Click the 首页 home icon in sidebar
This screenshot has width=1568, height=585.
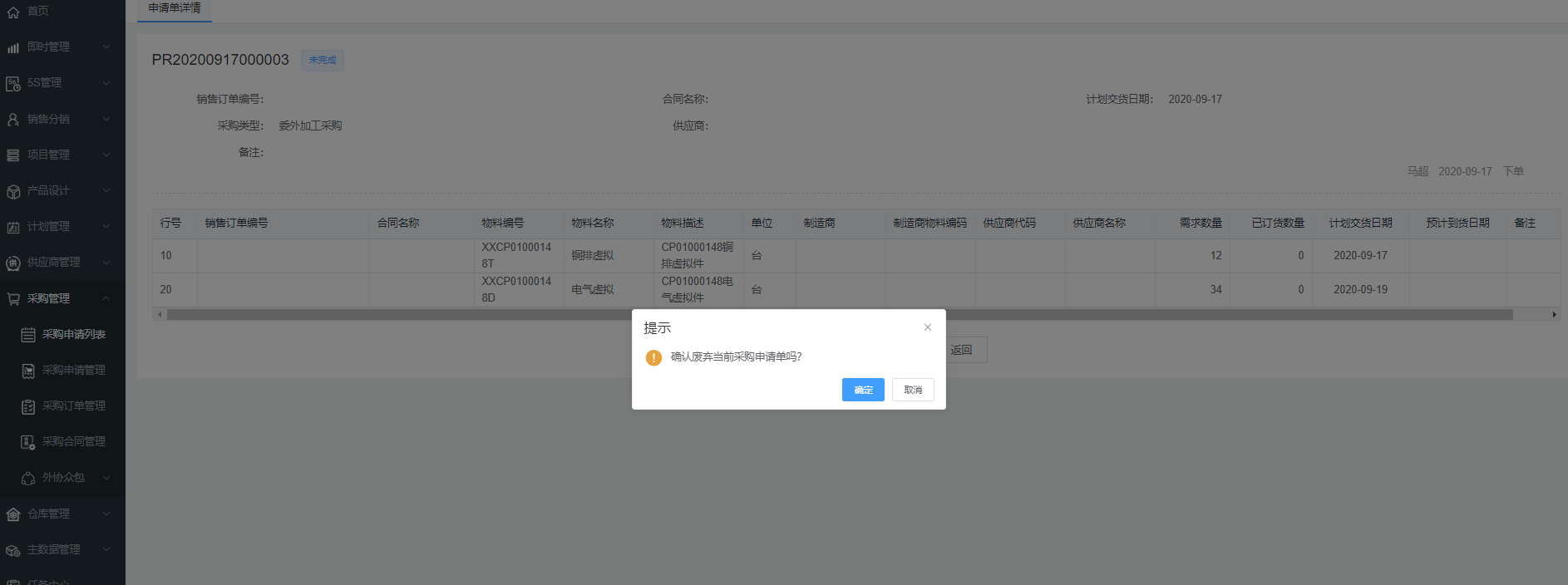coord(13,12)
